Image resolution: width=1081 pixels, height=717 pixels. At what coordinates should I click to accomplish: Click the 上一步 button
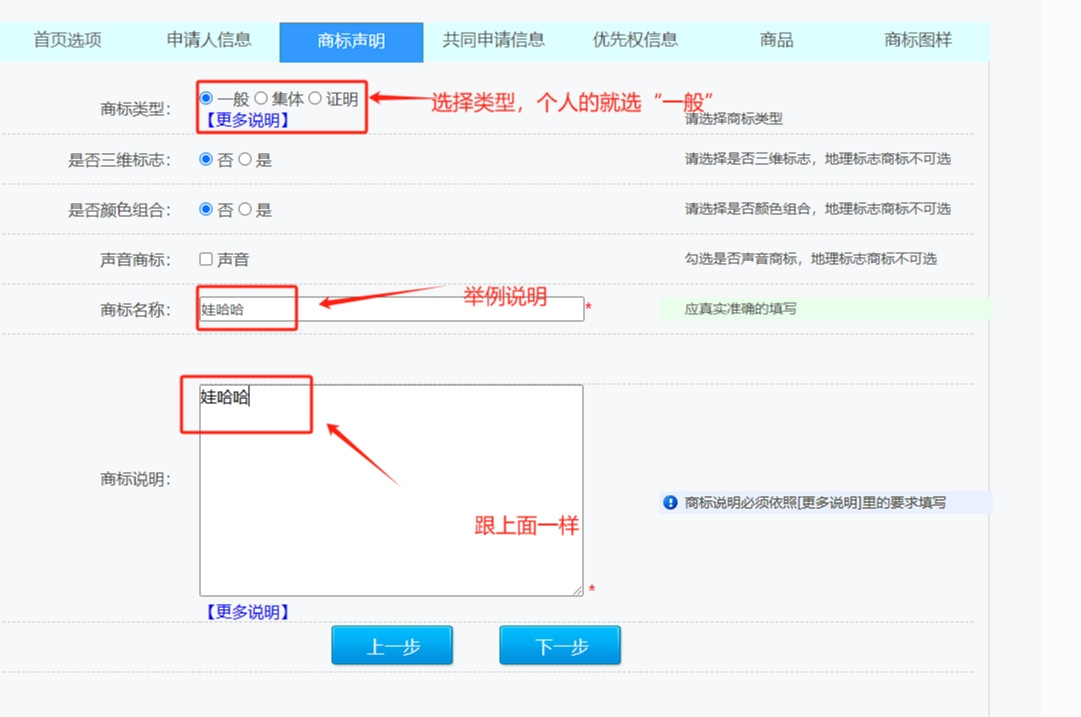tap(392, 646)
